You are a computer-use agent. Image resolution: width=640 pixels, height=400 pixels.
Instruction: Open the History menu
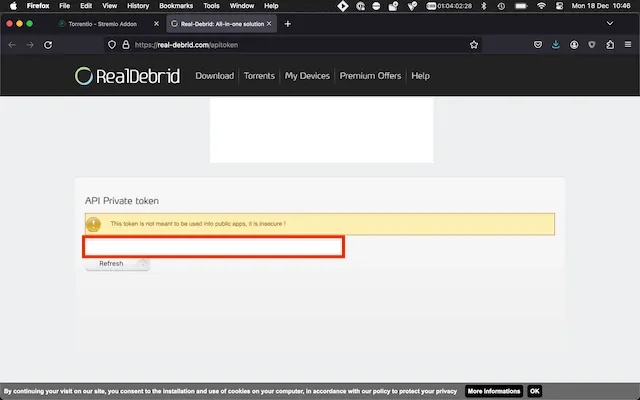click(x=138, y=6)
